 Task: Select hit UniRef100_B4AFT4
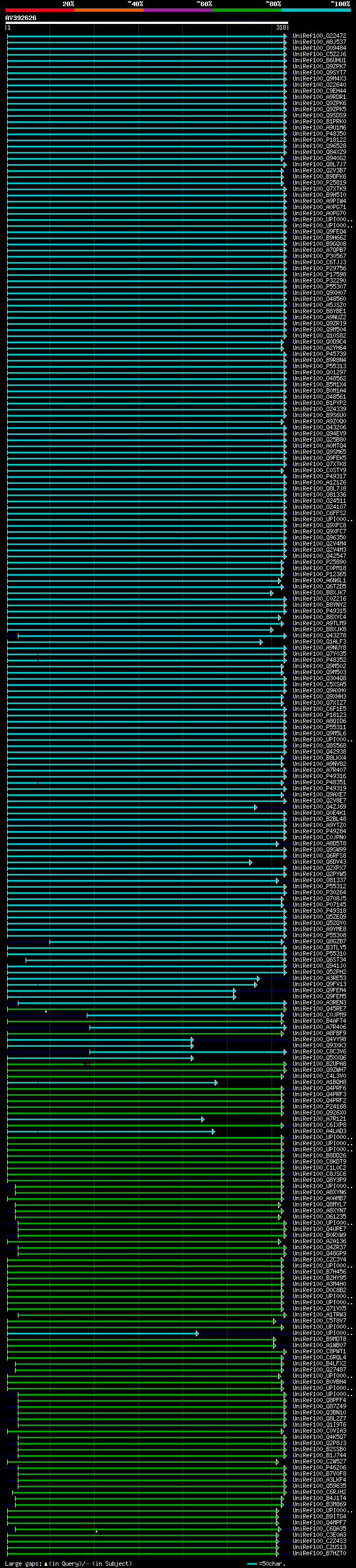[319, 1021]
